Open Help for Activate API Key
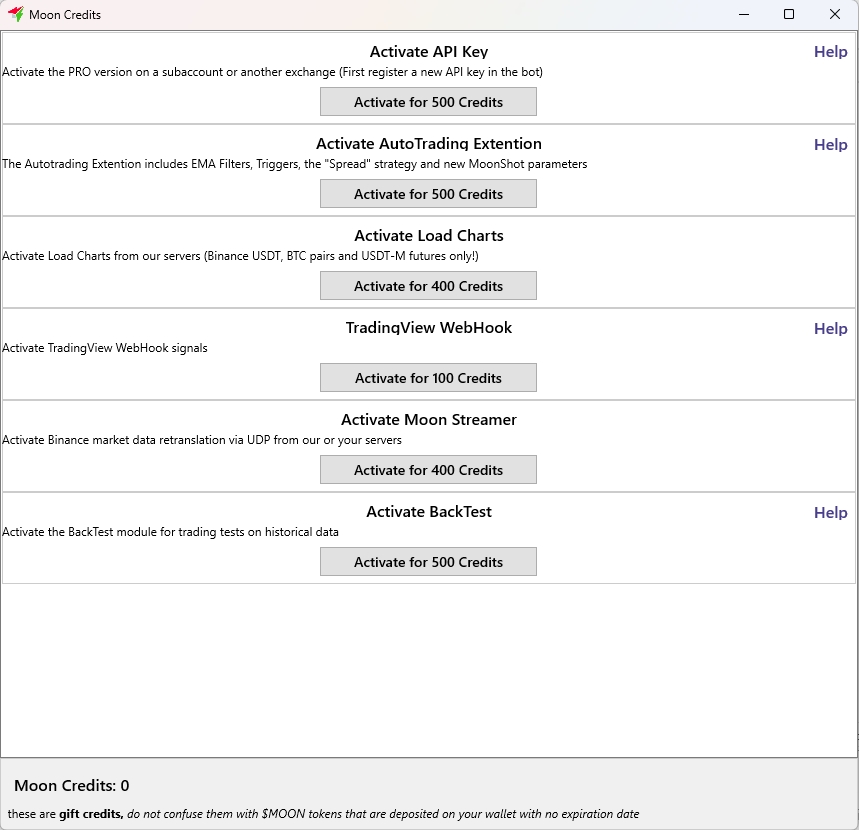Image resolution: width=859 pixels, height=830 pixels. click(830, 52)
